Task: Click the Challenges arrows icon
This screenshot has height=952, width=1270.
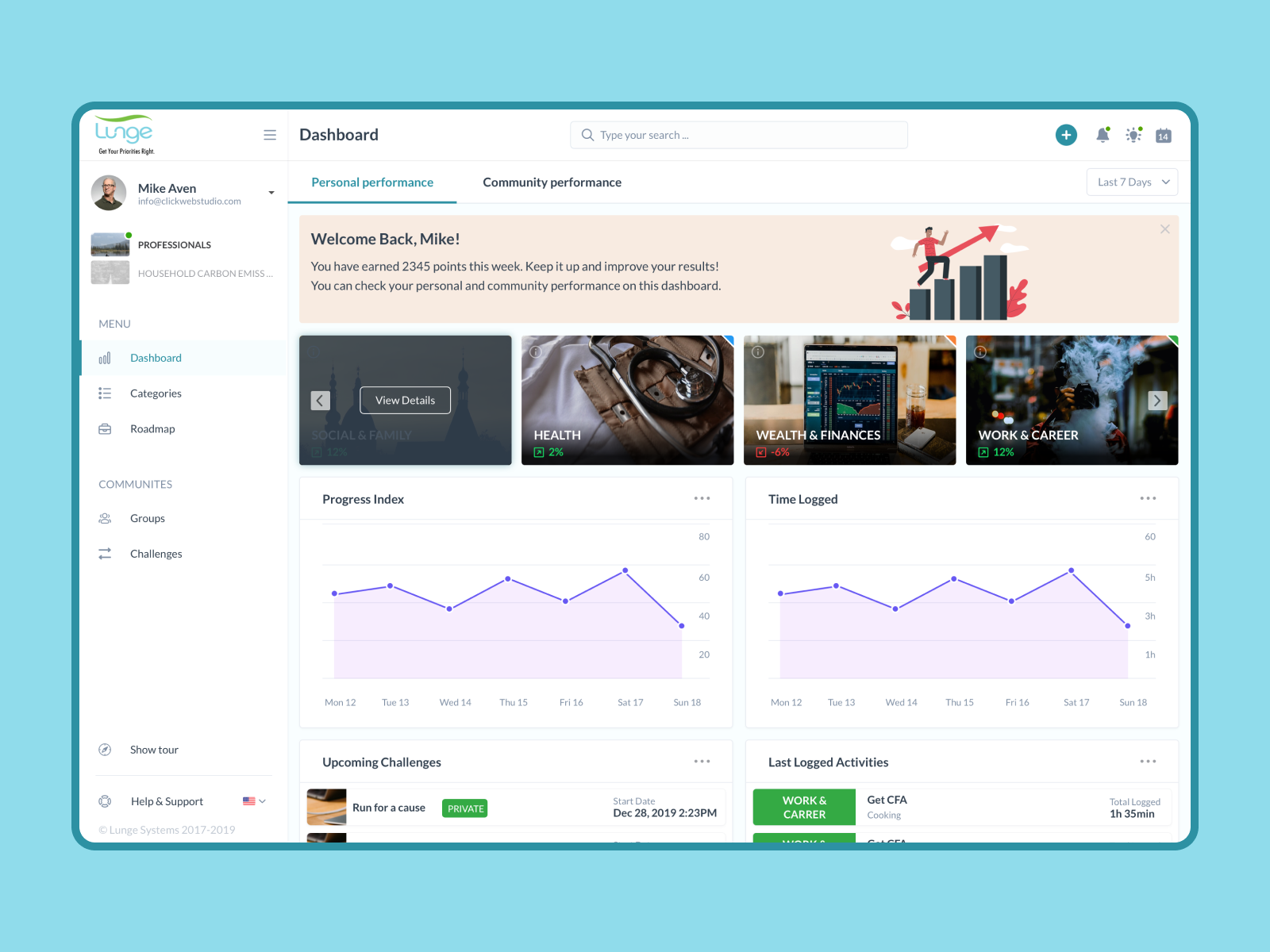Action: (x=105, y=554)
